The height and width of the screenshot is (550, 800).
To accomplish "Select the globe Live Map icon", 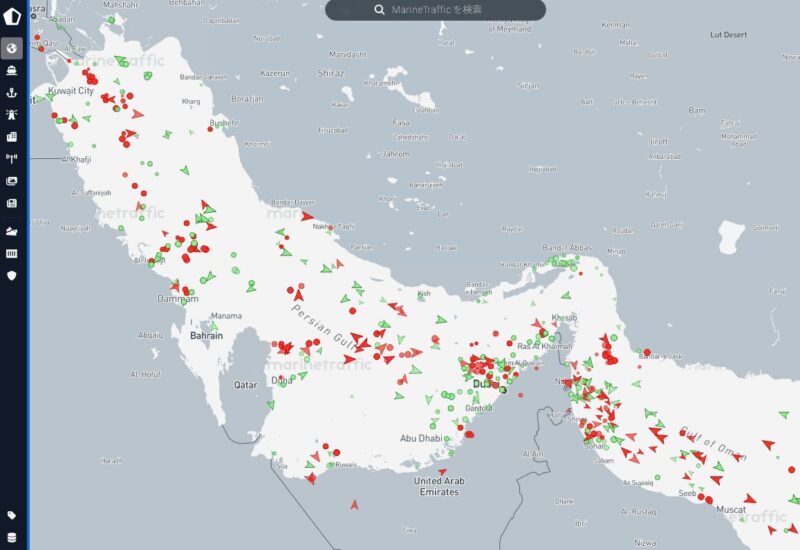I will click(13, 48).
